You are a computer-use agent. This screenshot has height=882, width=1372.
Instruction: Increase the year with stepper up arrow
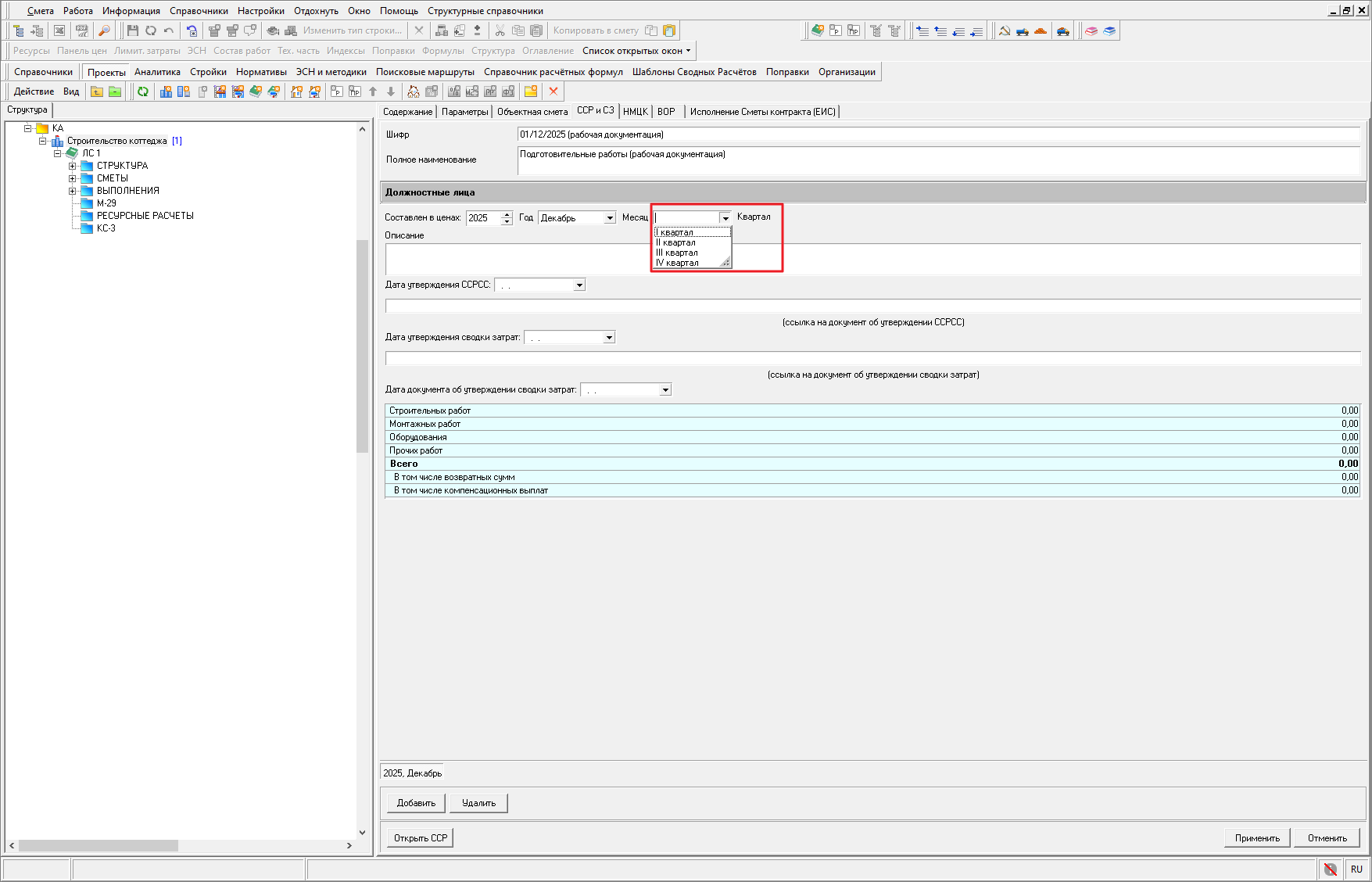pos(507,214)
